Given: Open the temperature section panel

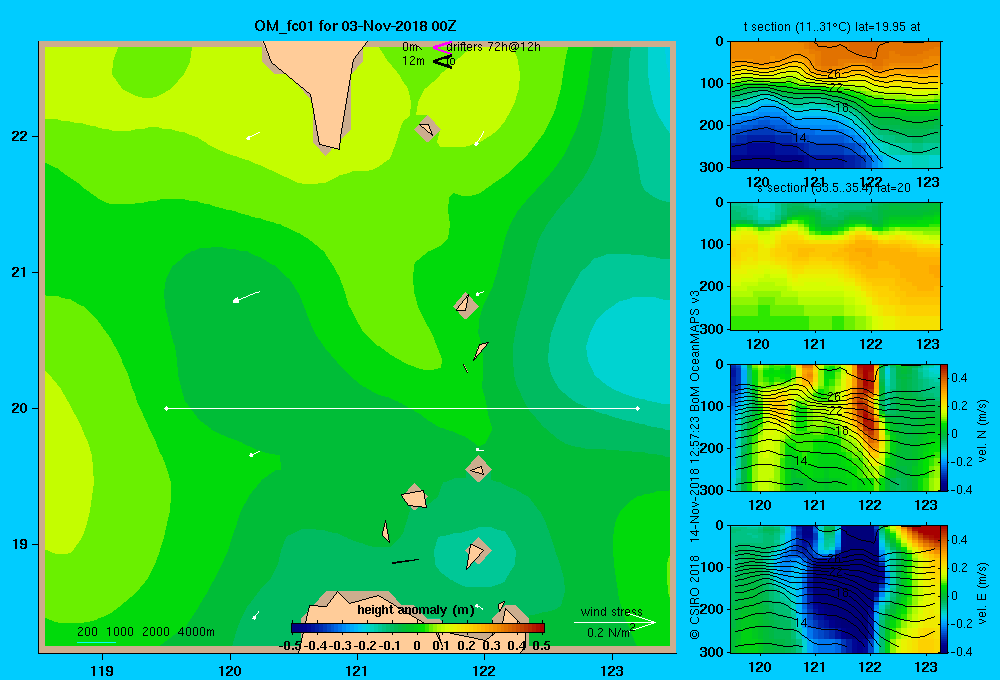Looking at the screenshot, I should [x=835, y=105].
